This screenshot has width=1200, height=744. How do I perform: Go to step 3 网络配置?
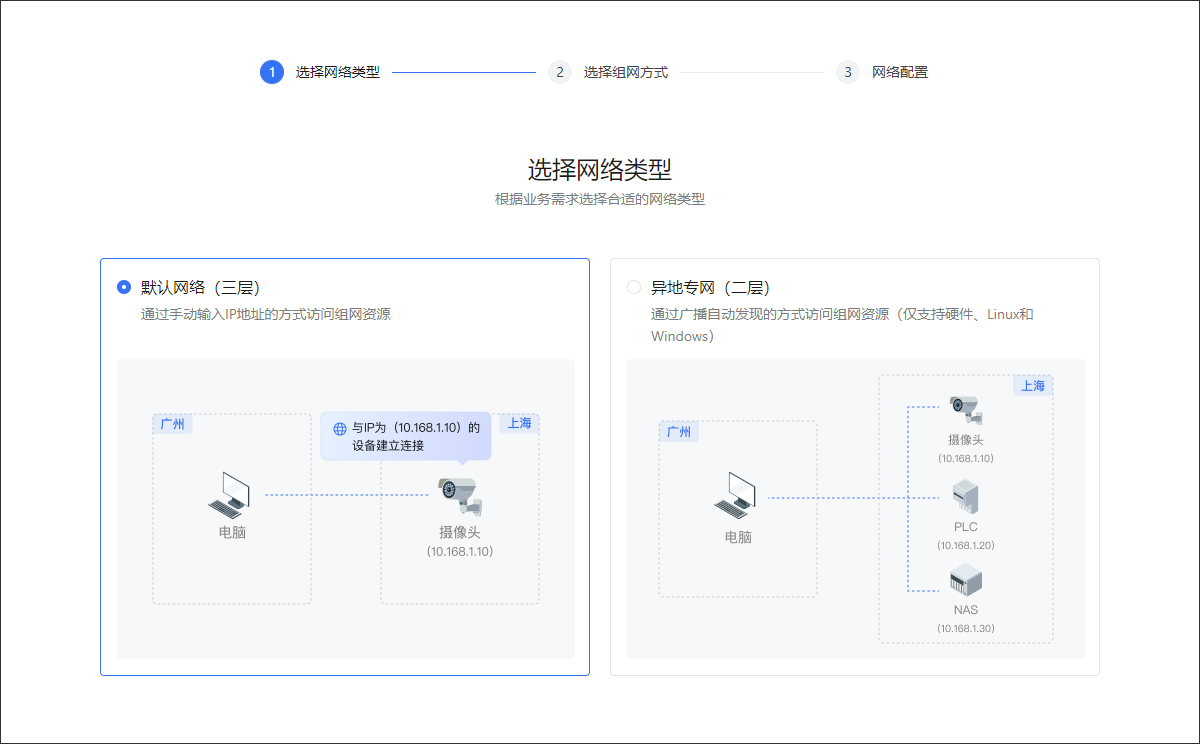pyautogui.click(x=848, y=72)
